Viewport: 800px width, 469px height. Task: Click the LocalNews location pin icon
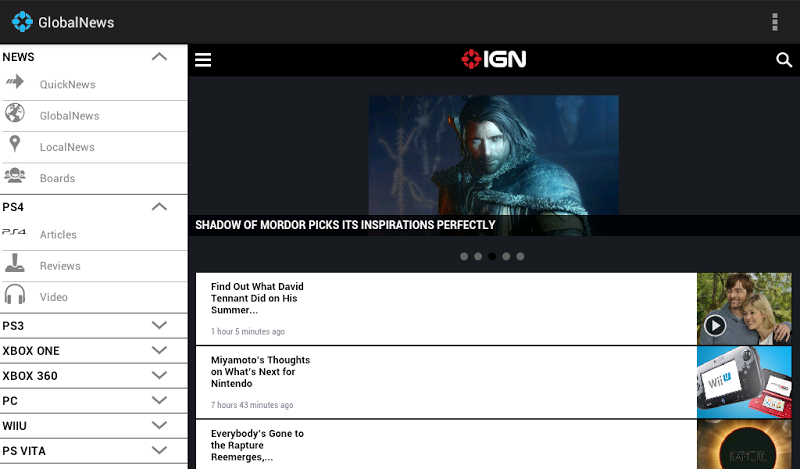[15, 144]
